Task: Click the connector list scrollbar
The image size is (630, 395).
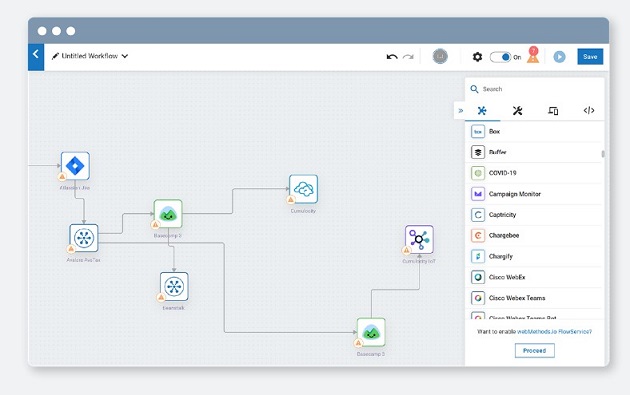Action: [603, 154]
